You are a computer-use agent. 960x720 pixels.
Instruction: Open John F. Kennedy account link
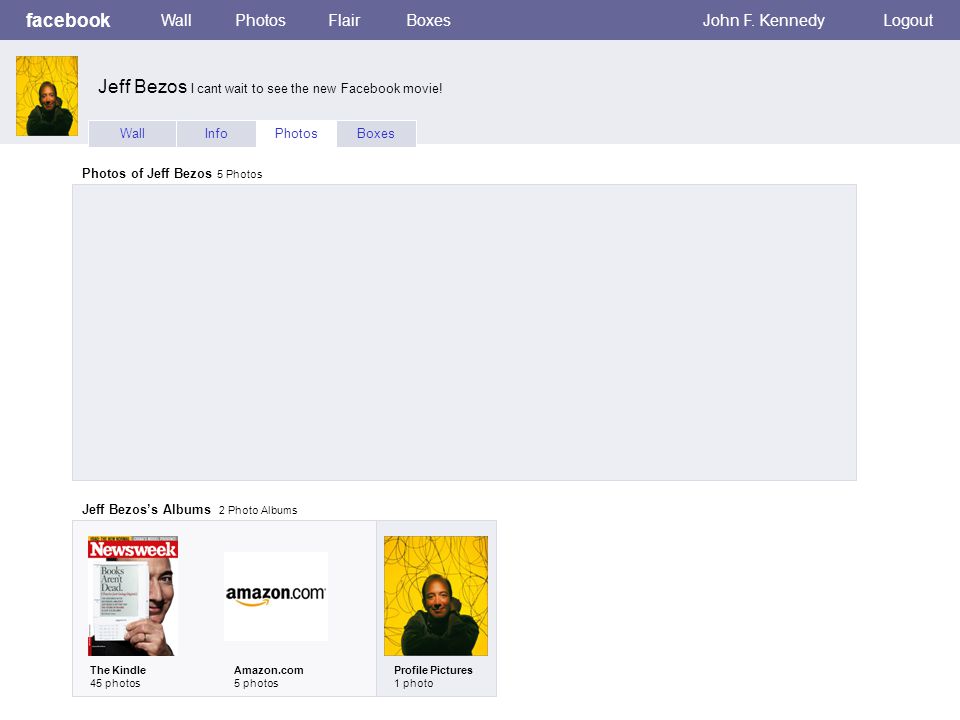click(x=763, y=20)
